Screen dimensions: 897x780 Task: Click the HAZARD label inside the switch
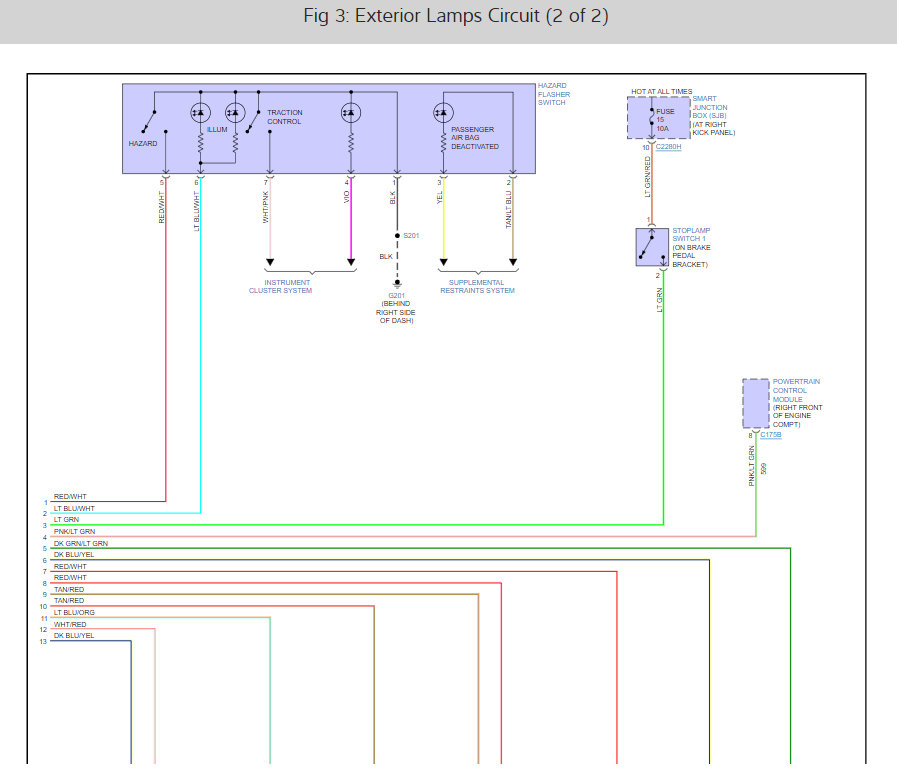click(x=143, y=144)
